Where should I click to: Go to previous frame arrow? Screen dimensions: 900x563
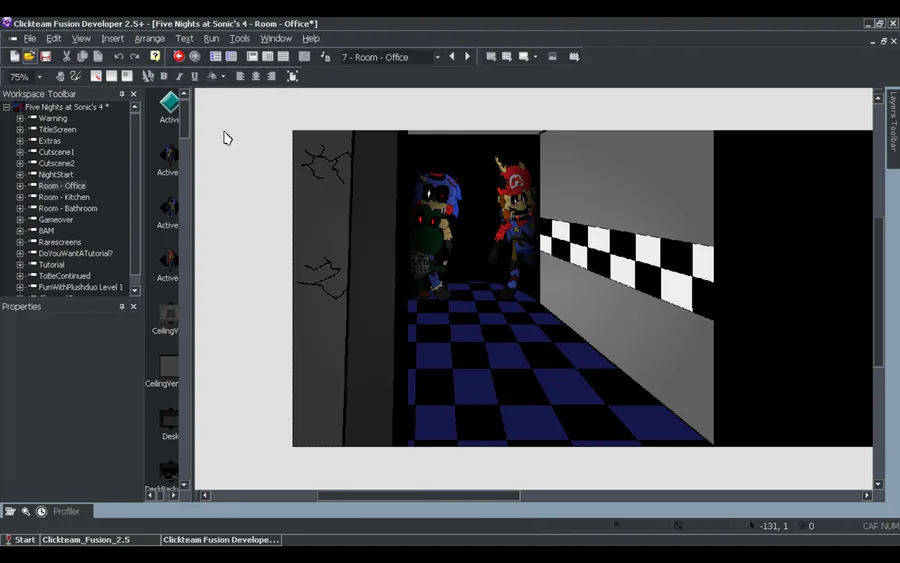[452, 56]
